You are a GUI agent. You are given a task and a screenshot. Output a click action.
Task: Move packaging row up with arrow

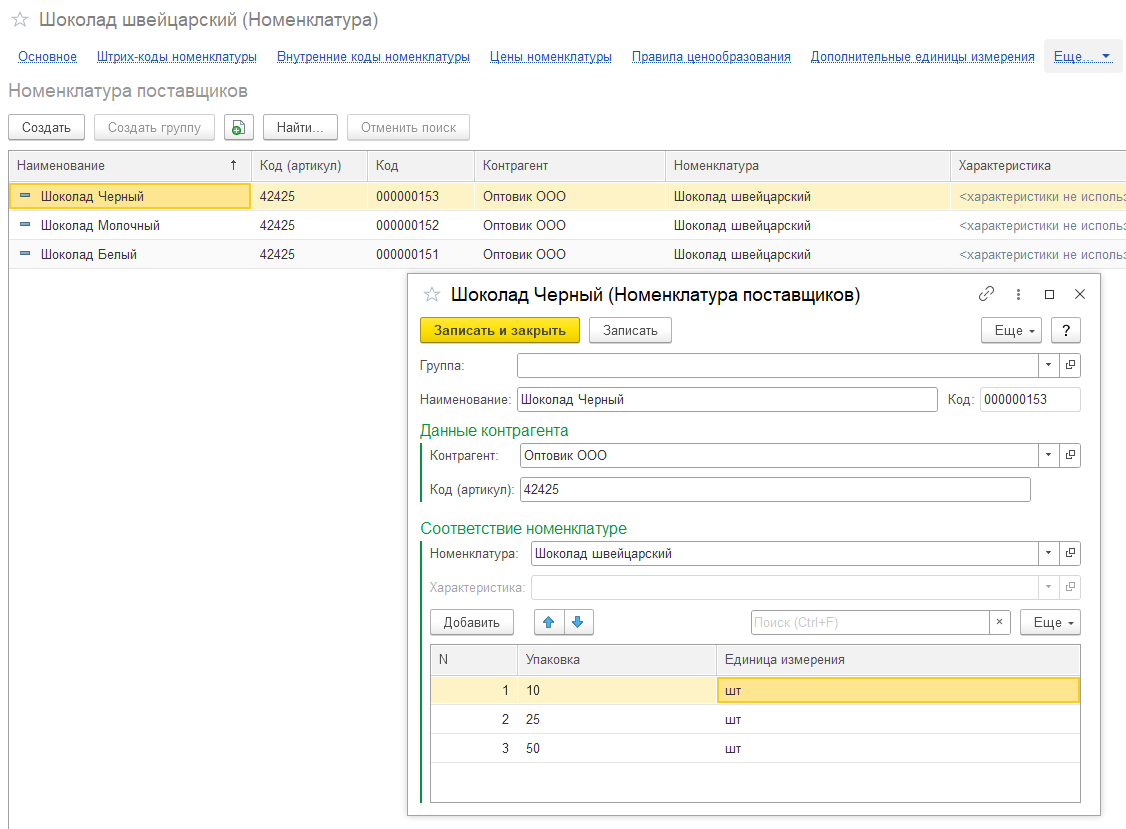coord(548,622)
